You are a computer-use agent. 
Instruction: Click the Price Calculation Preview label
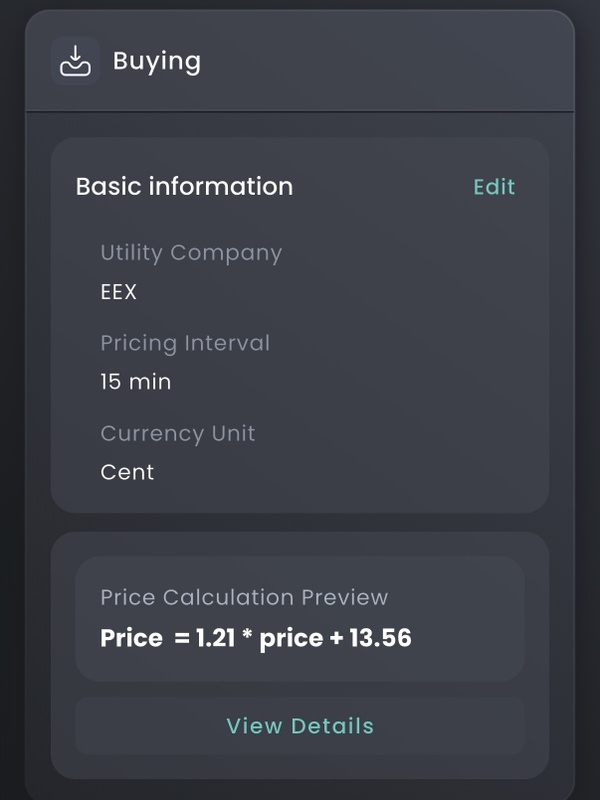click(244, 597)
